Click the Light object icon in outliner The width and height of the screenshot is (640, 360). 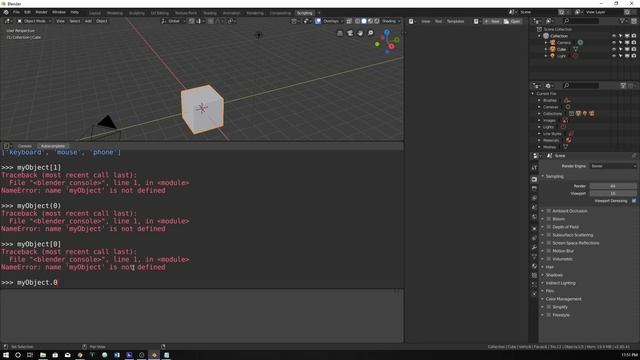pos(553,56)
